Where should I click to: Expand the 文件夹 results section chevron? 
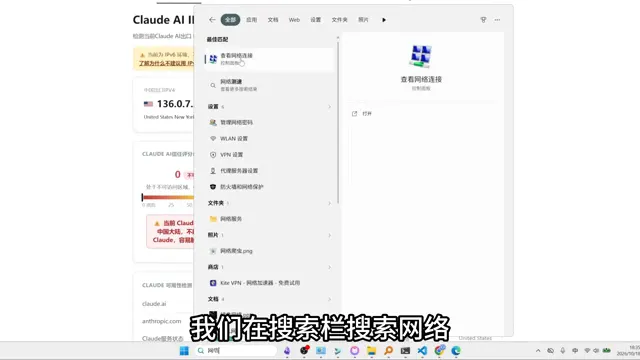tap(329, 203)
